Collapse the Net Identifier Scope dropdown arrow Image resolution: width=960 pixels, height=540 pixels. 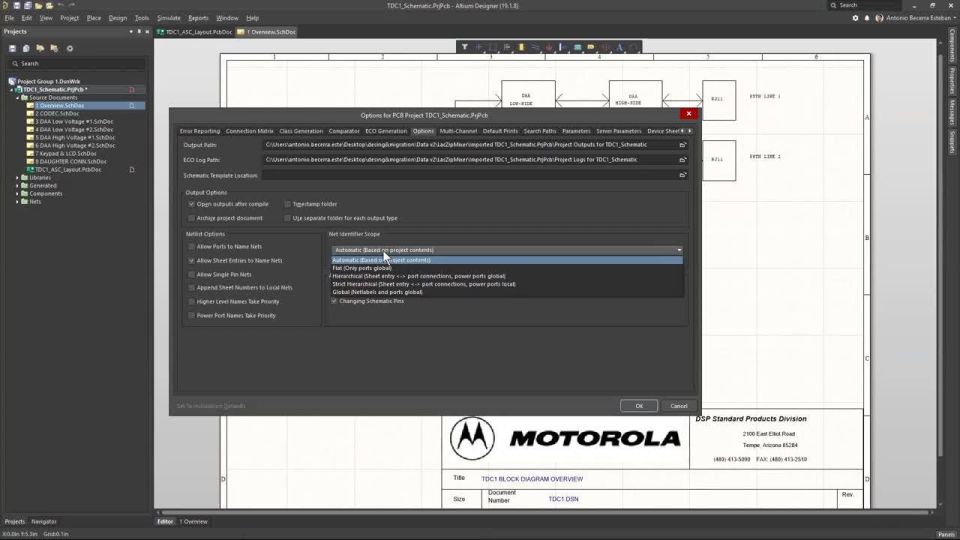pos(679,250)
